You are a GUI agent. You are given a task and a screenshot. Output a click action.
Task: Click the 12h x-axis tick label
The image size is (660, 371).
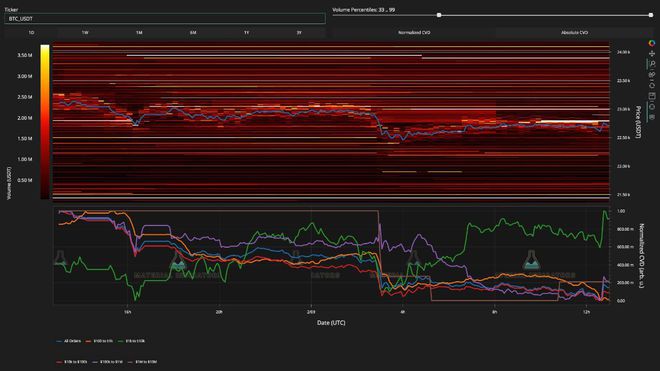click(x=586, y=312)
